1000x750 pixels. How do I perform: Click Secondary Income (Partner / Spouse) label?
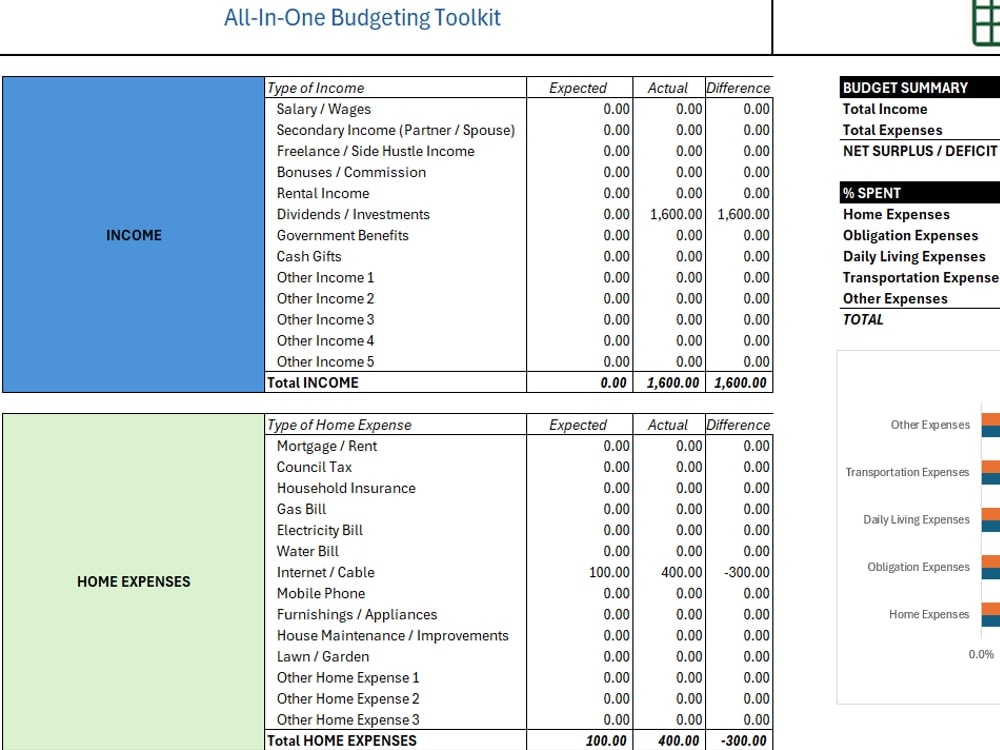(x=395, y=130)
